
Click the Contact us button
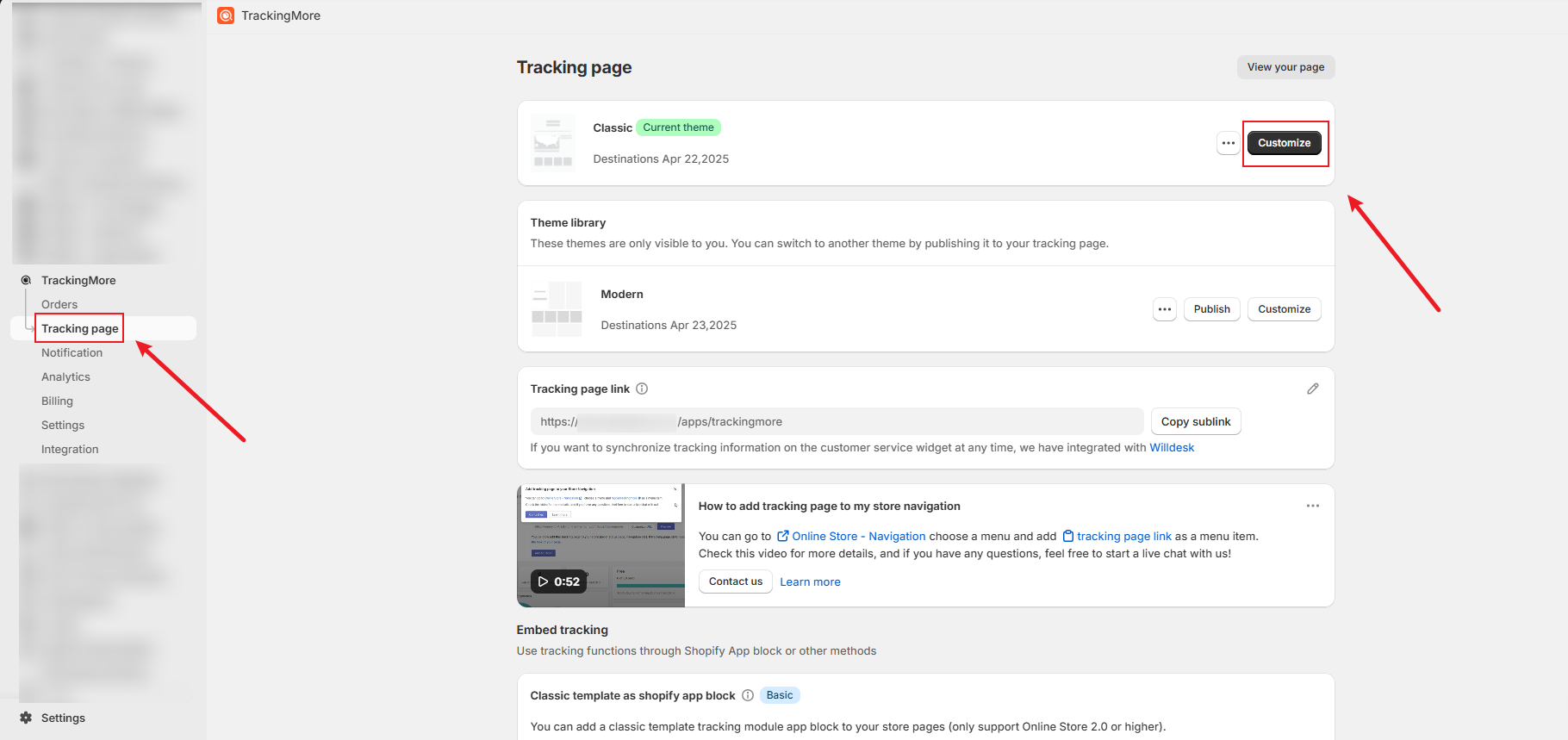[735, 581]
